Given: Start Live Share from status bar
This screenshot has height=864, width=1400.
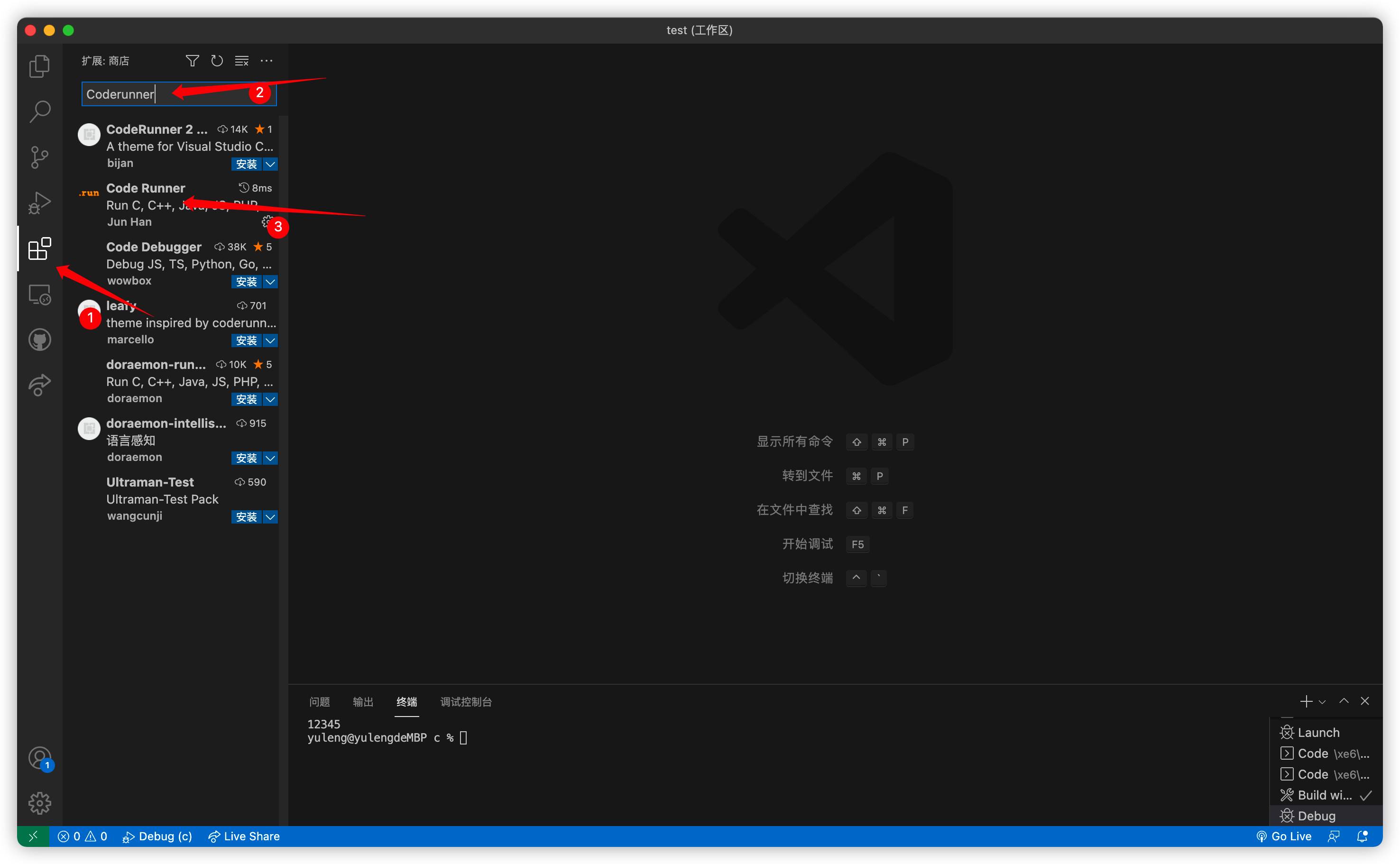Looking at the screenshot, I should pyautogui.click(x=244, y=836).
